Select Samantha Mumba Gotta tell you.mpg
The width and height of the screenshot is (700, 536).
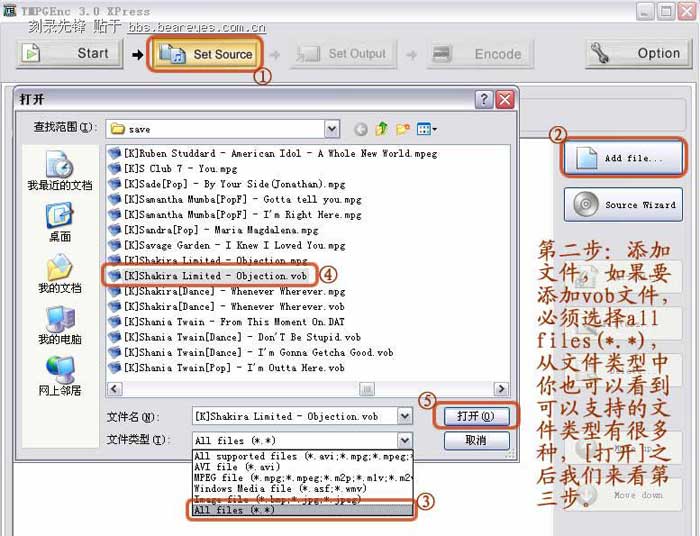pyautogui.click(x=235, y=199)
